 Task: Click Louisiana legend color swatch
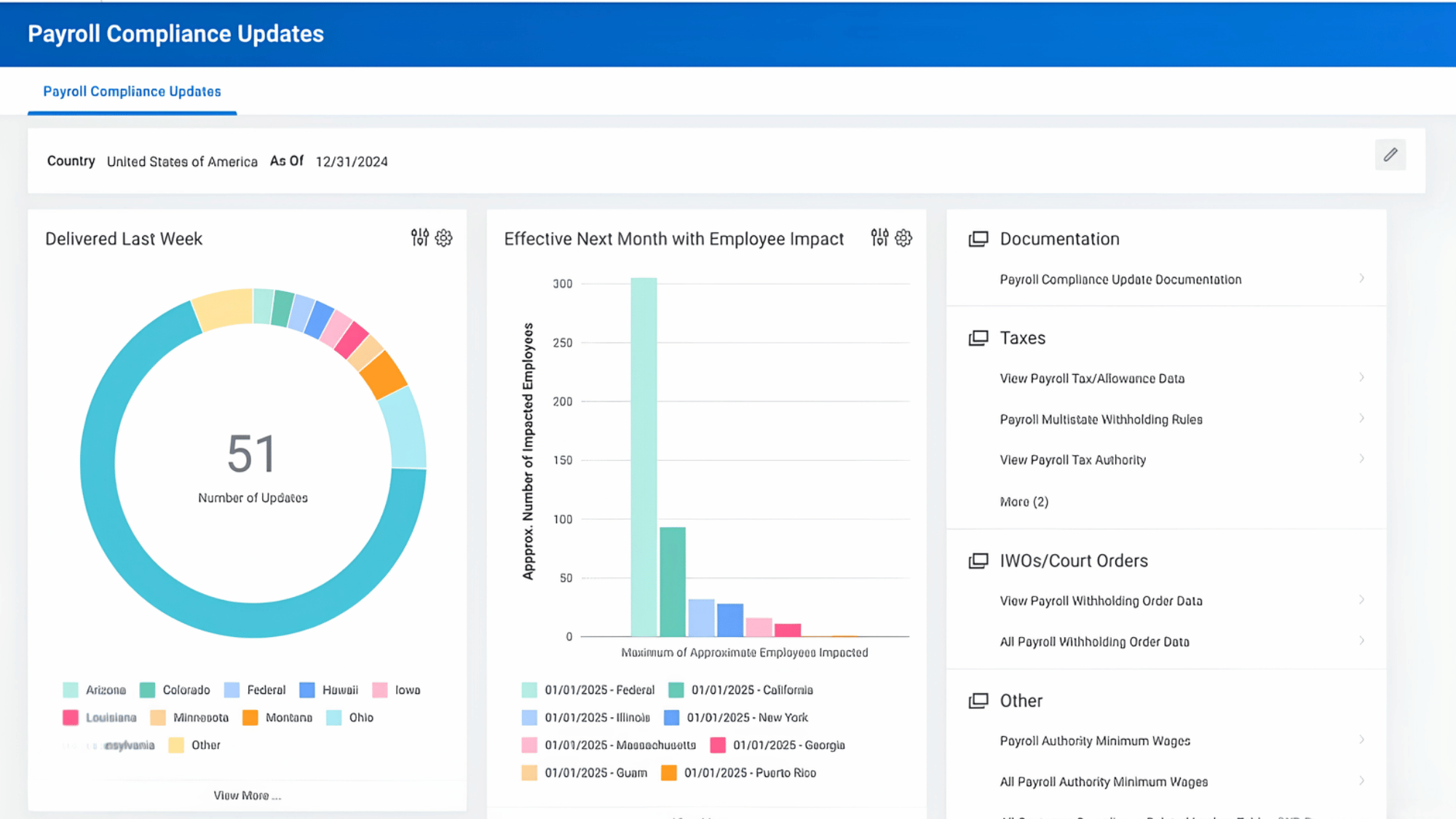coord(71,718)
